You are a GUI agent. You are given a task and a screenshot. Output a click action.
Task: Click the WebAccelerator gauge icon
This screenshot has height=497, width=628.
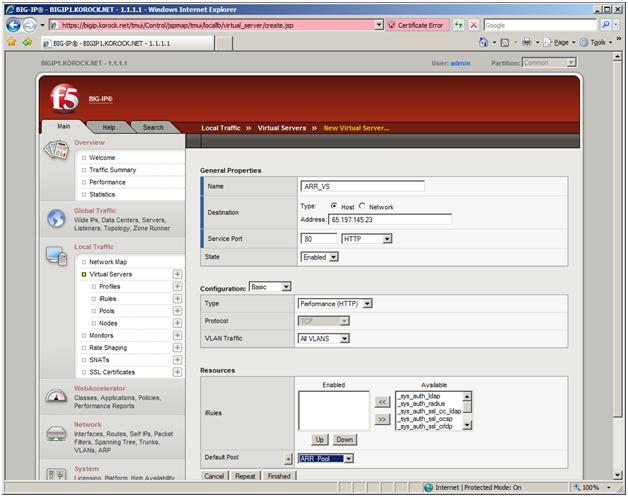click(x=56, y=396)
